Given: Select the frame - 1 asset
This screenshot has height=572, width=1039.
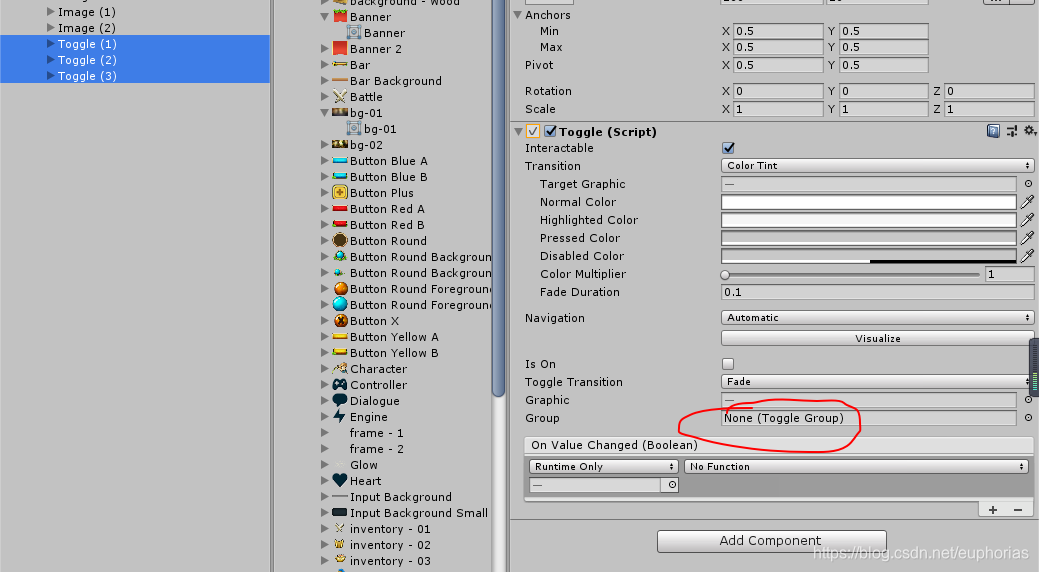Looking at the screenshot, I should click(x=376, y=433).
